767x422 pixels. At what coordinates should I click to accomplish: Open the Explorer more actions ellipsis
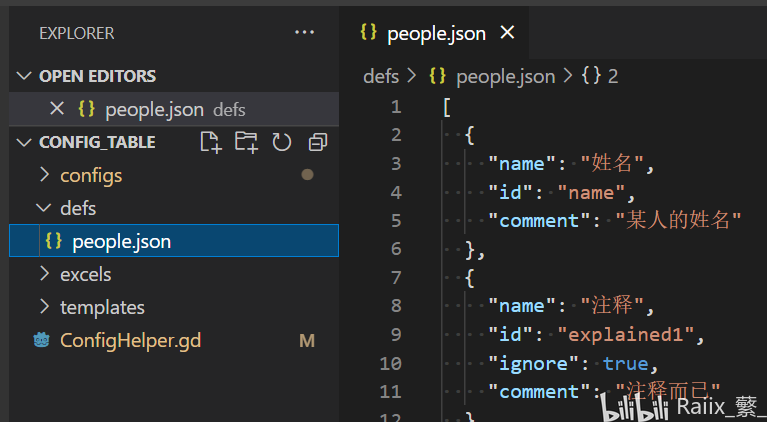(x=304, y=32)
